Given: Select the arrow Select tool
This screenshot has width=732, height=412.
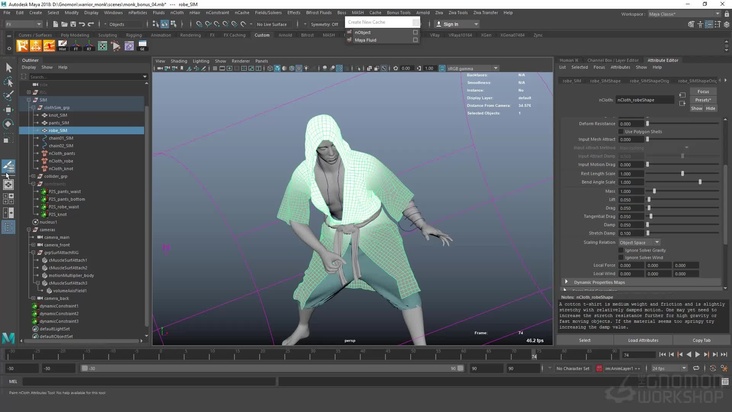Looking at the screenshot, I should click(x=8, y=68).
